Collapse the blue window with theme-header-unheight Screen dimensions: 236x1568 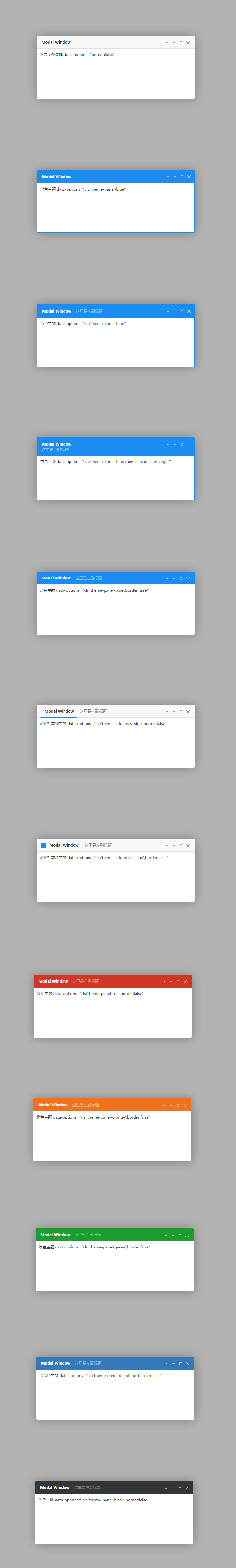click(168, 444)
